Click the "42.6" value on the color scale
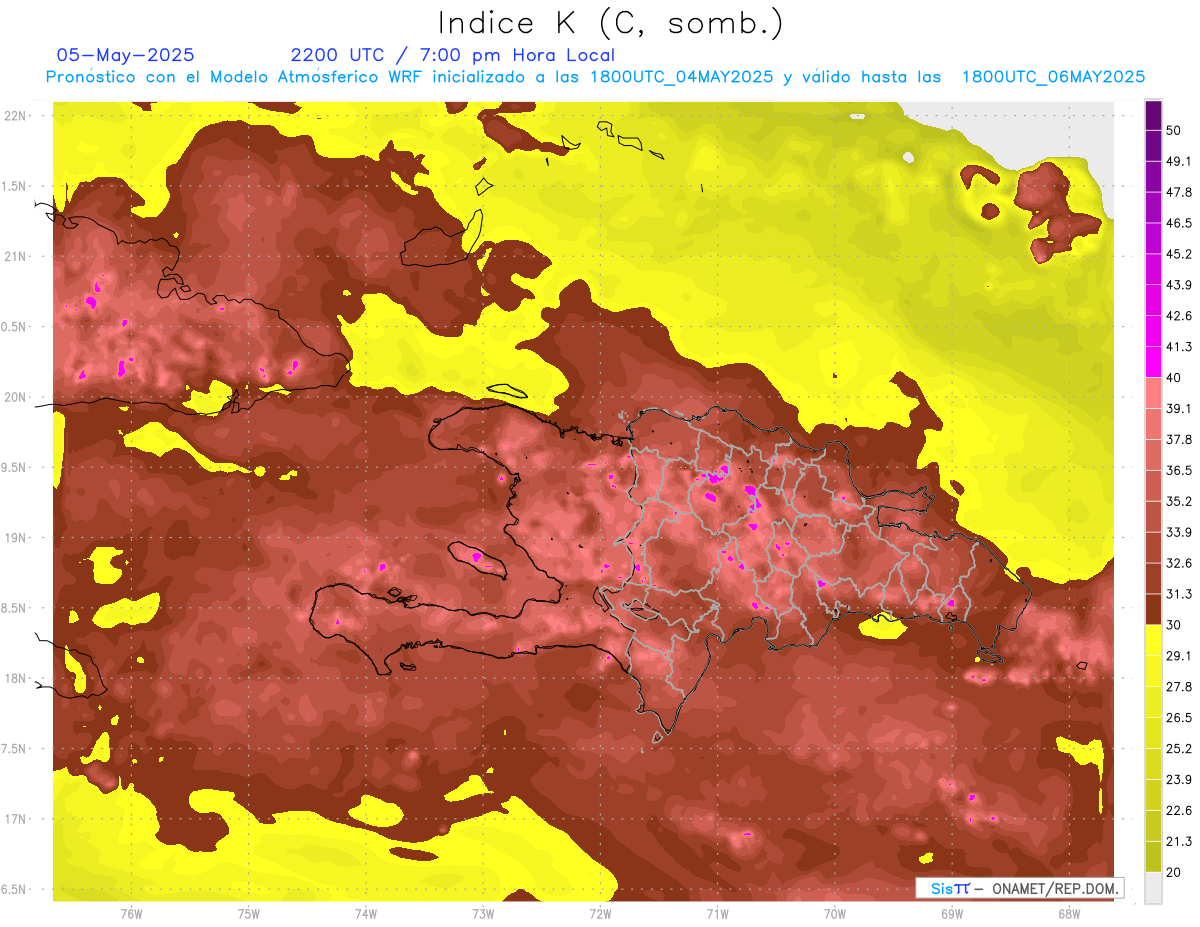This screenshot has width=1200, height=927. coord(1179,316)
